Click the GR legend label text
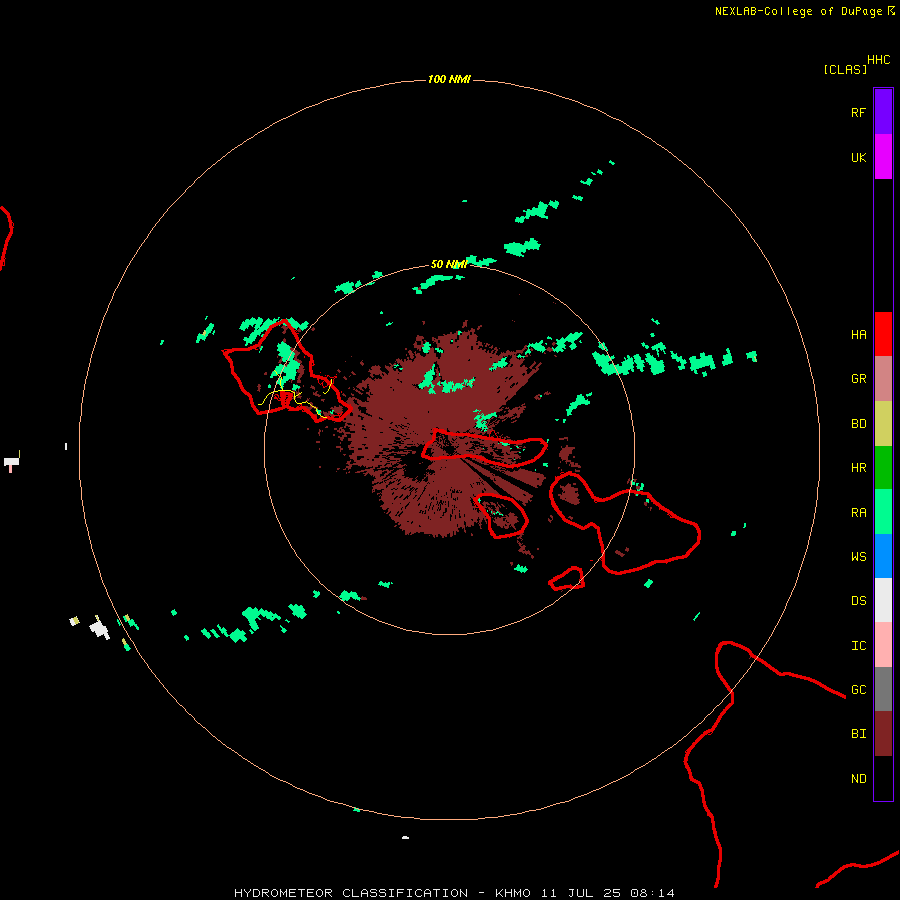 (x=859, y=379)
